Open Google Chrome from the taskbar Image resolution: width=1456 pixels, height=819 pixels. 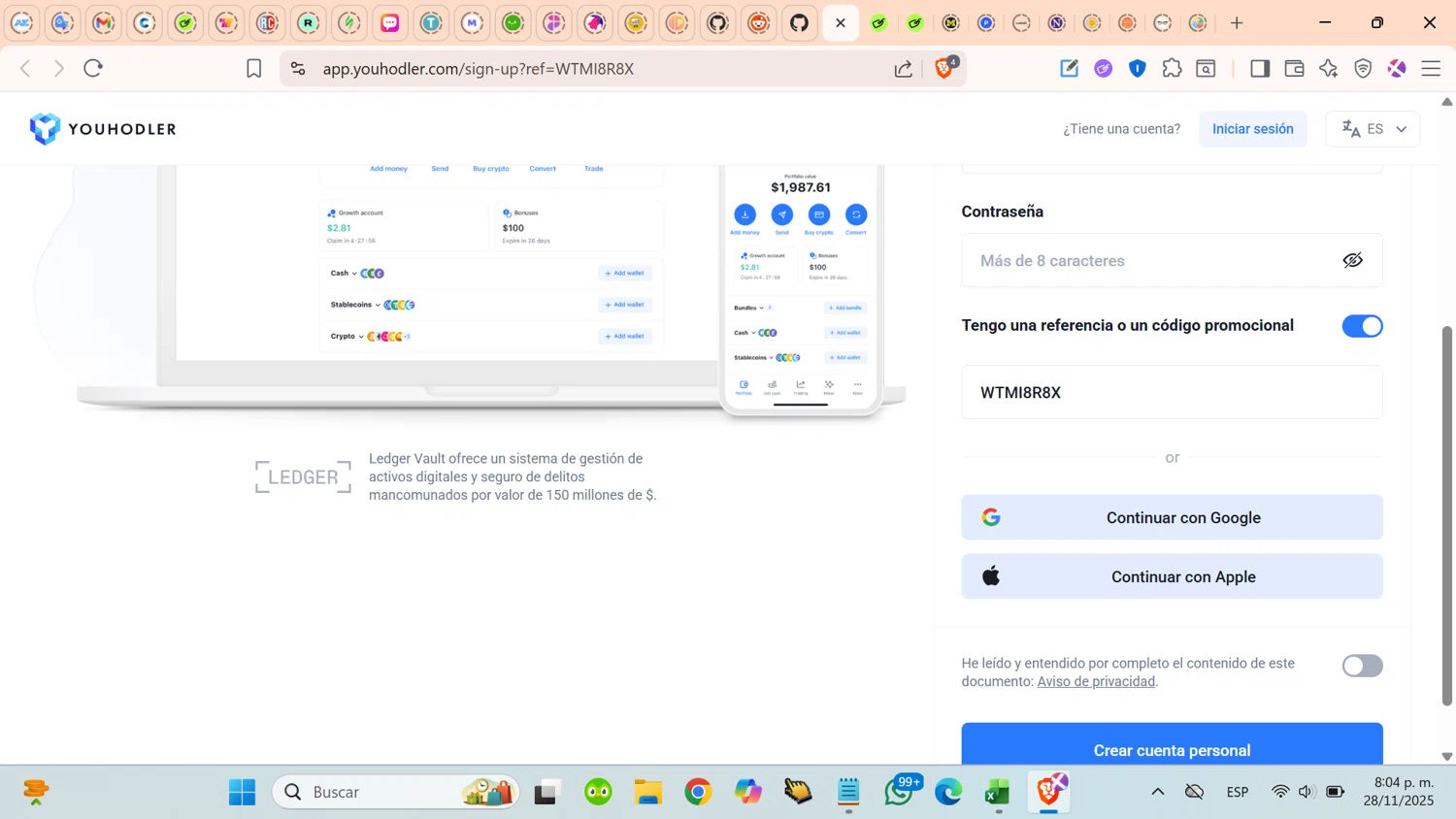pos(698,792)
